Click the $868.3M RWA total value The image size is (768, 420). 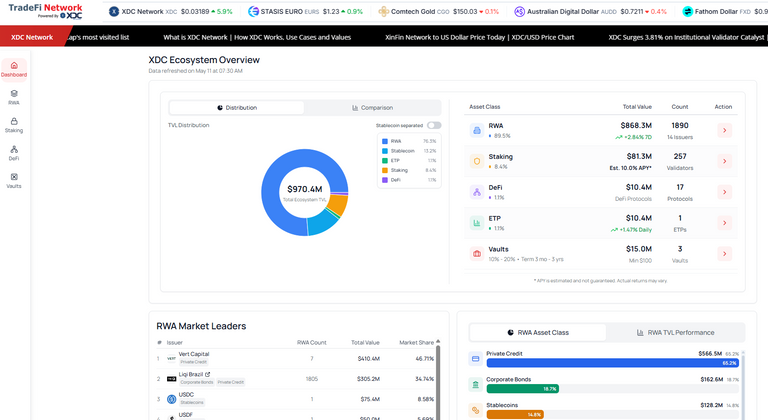pos(636,125)
